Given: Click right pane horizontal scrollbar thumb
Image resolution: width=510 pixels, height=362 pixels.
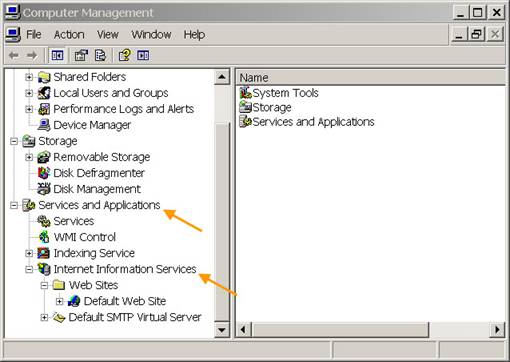Looking at the screenshot, I should [340, 330].
